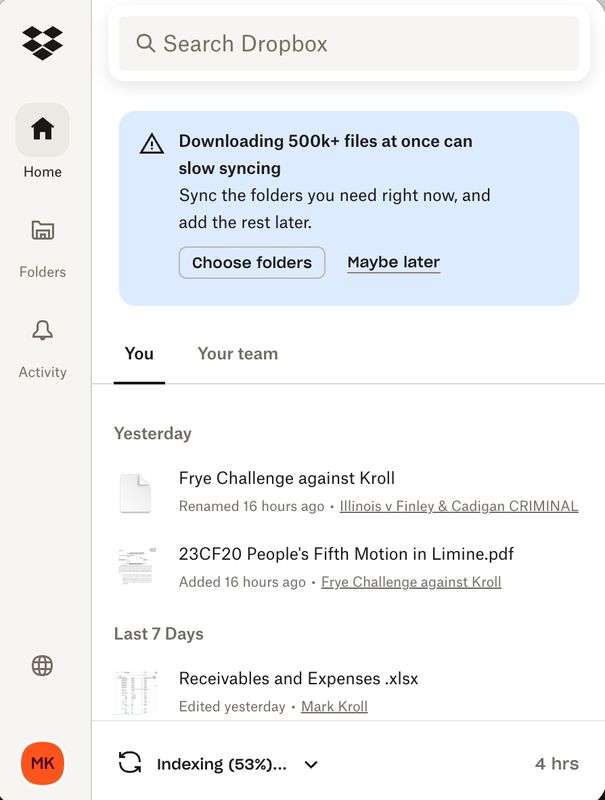The height and width of the screenshot is (800, 605).
Task: Switch to the You tab
Action: point(139,353)
